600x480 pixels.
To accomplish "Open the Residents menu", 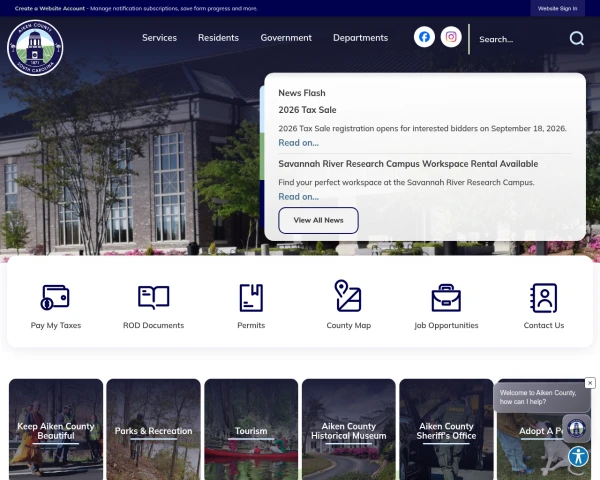I will pos(218,38).
